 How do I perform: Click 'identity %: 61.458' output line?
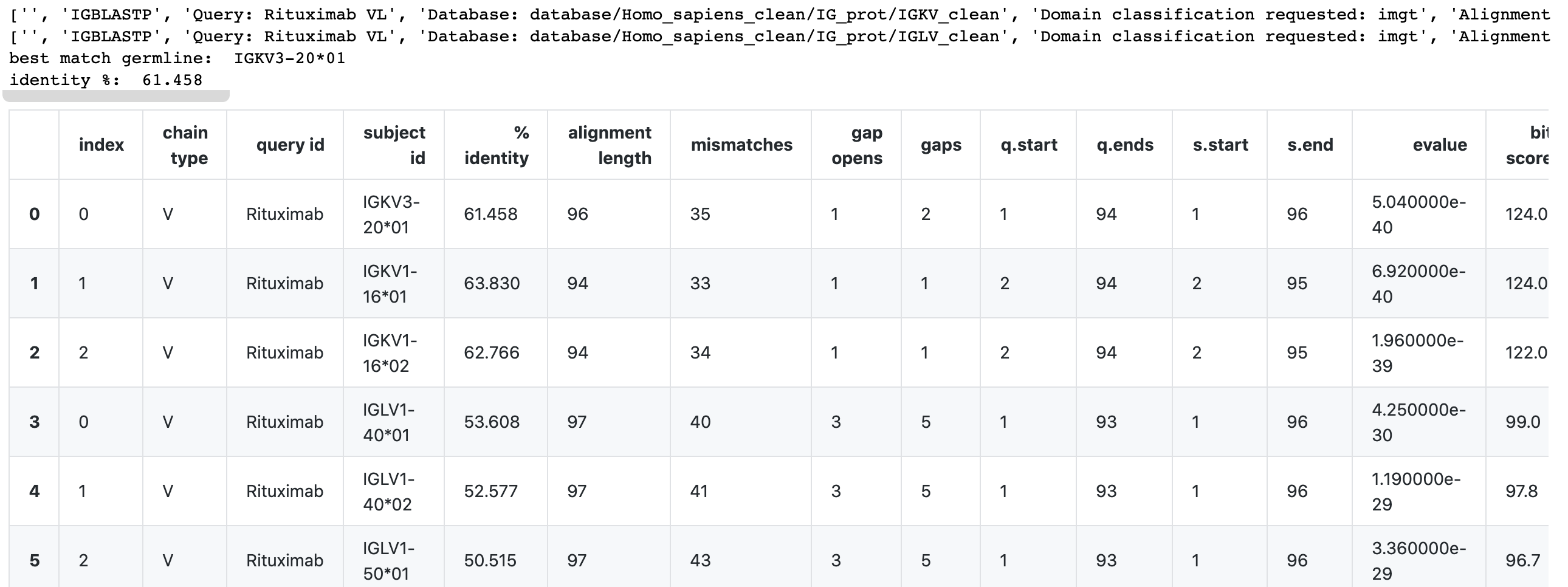pos(106,80)
